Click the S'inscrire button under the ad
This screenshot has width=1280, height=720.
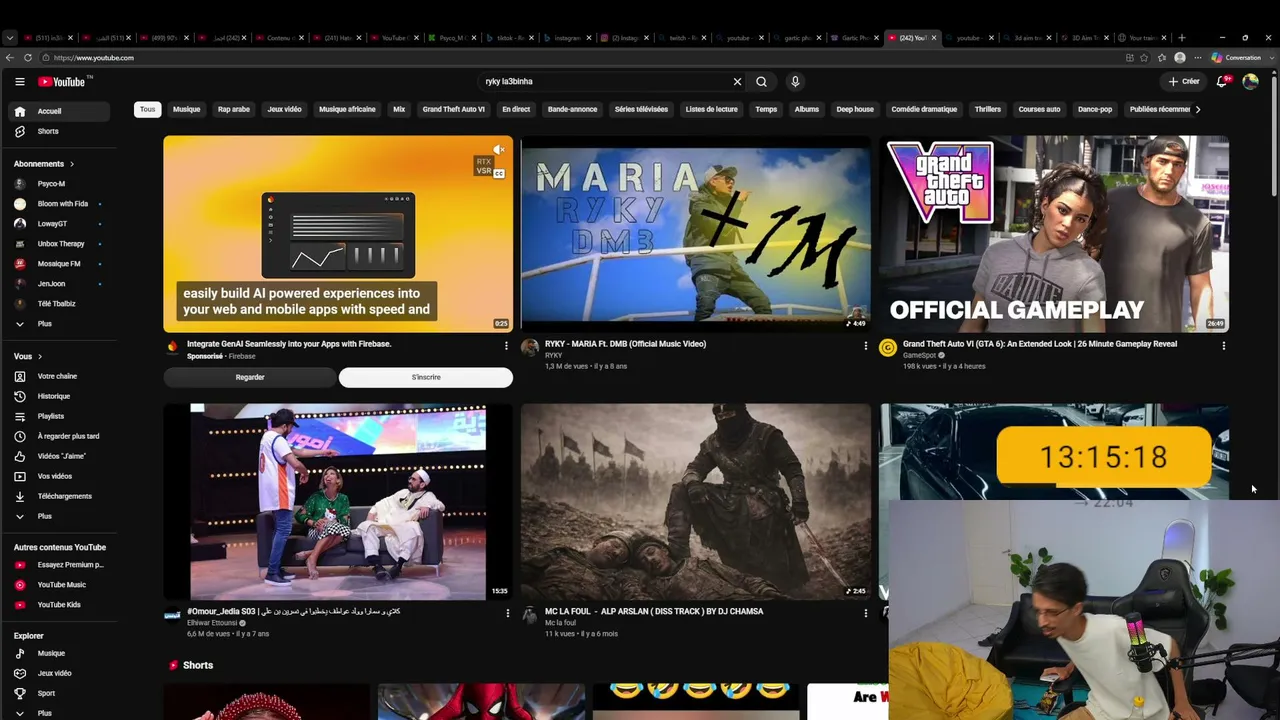(426, 377)
